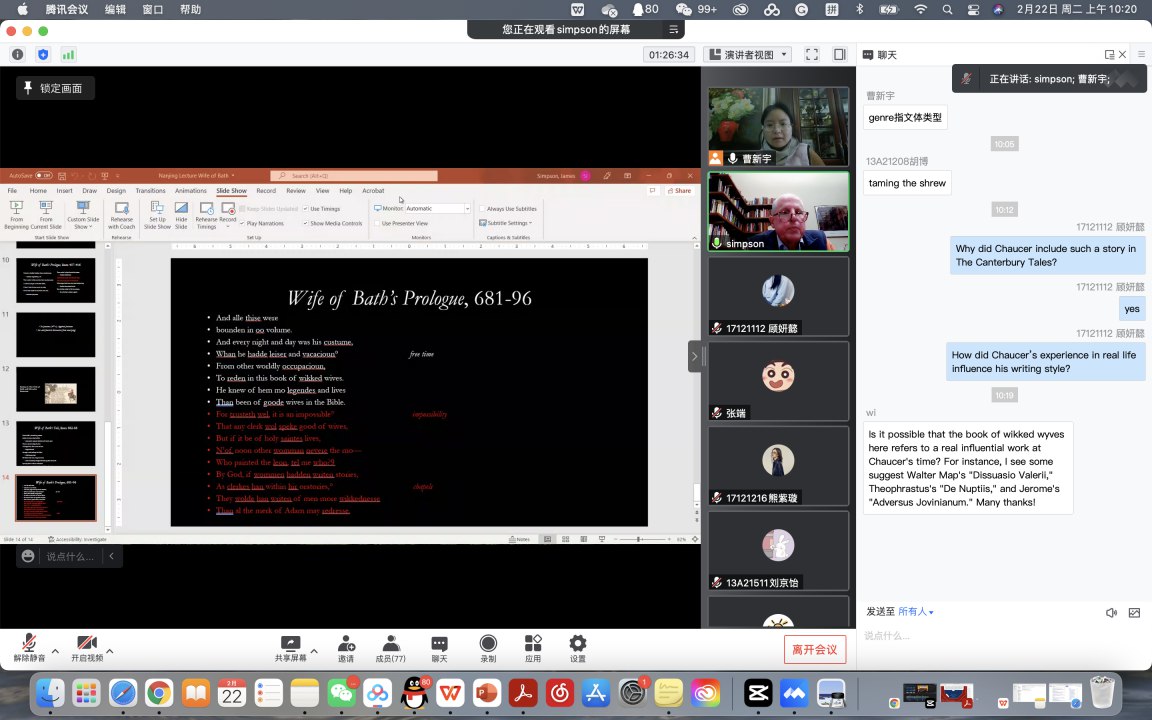Expand audio options arrow beside 解除静音
The width and height of the screenshot is (1152, 720).
(x=55, y=651)
